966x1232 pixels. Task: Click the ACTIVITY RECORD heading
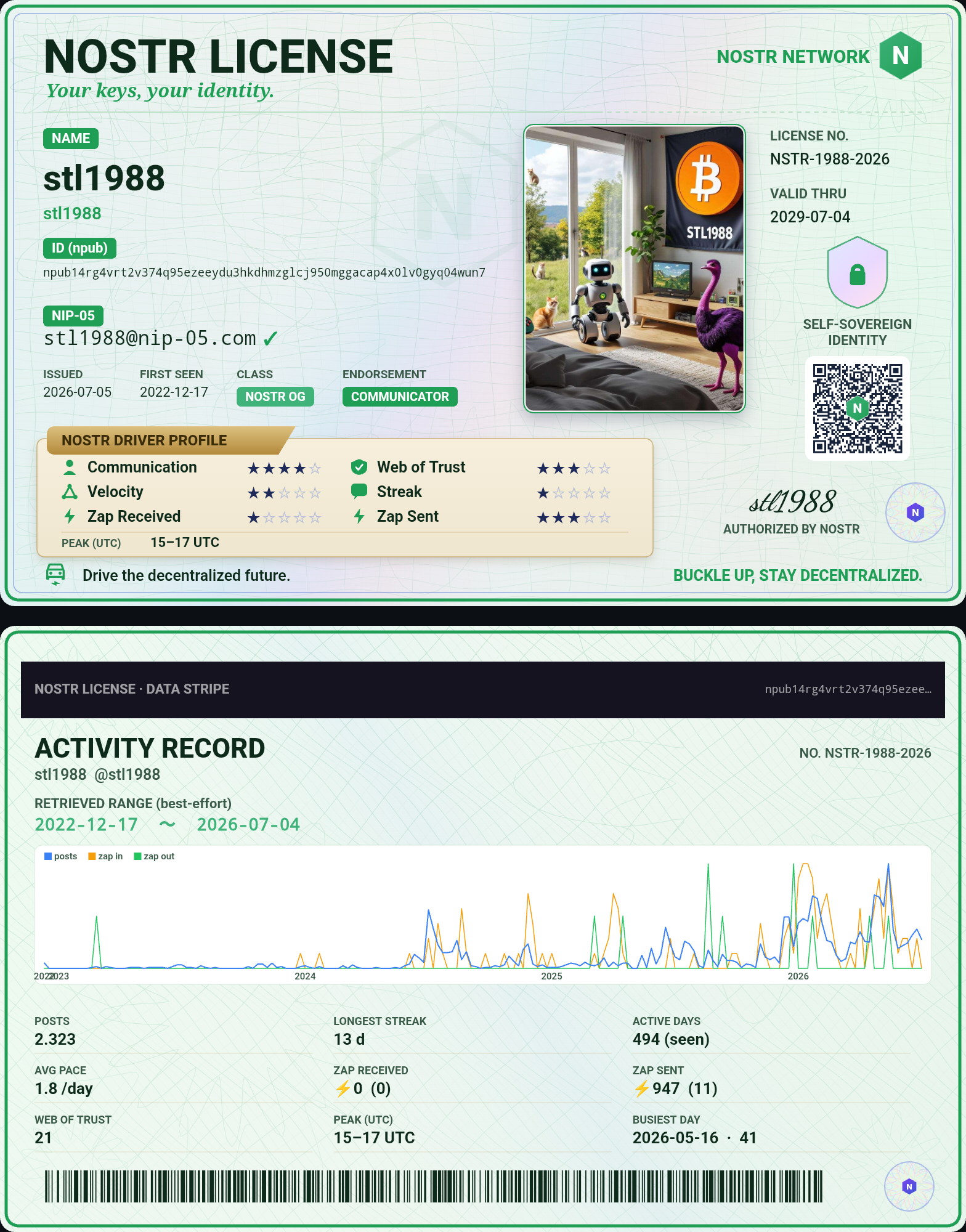pyautogui.click(x=150, y=748)
